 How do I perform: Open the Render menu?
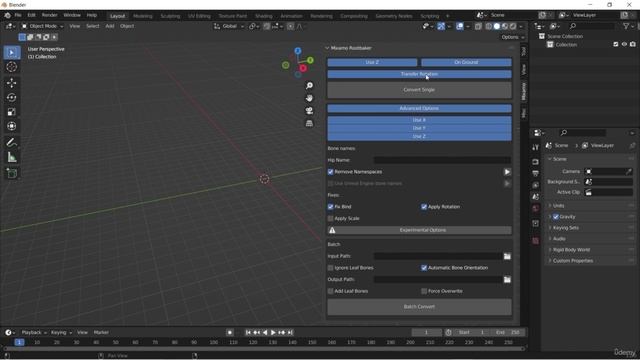coord(49,15)
